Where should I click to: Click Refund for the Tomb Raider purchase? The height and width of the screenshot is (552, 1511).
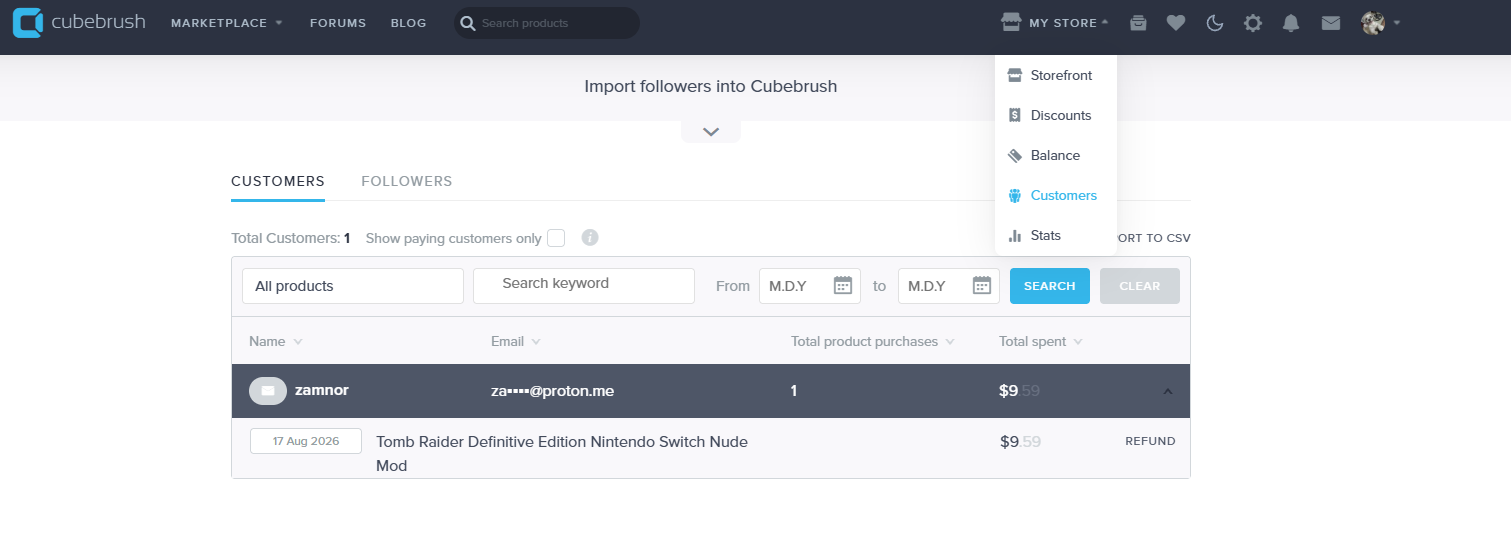tap(1150, 441)
